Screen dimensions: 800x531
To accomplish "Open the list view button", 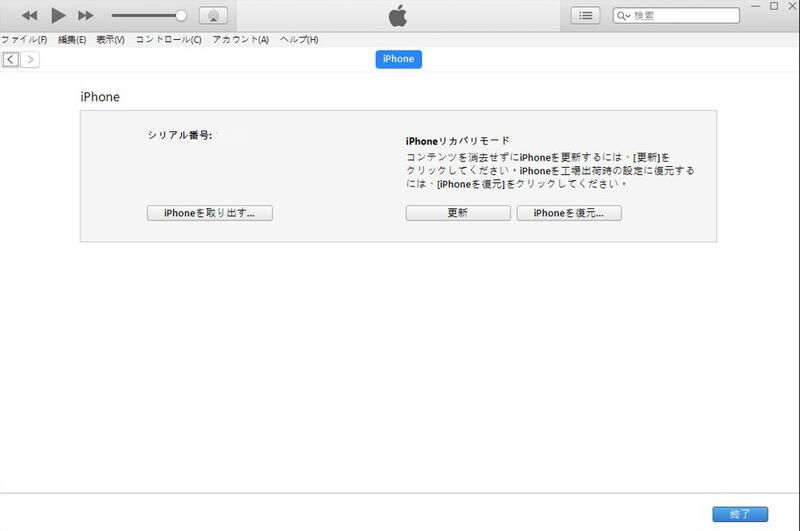I will click(x=585, y=16).
